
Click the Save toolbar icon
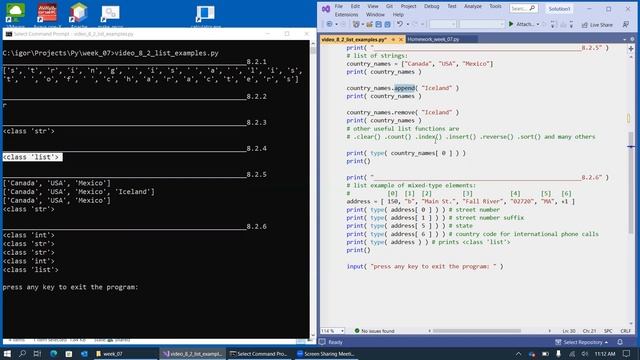[379, 24]
